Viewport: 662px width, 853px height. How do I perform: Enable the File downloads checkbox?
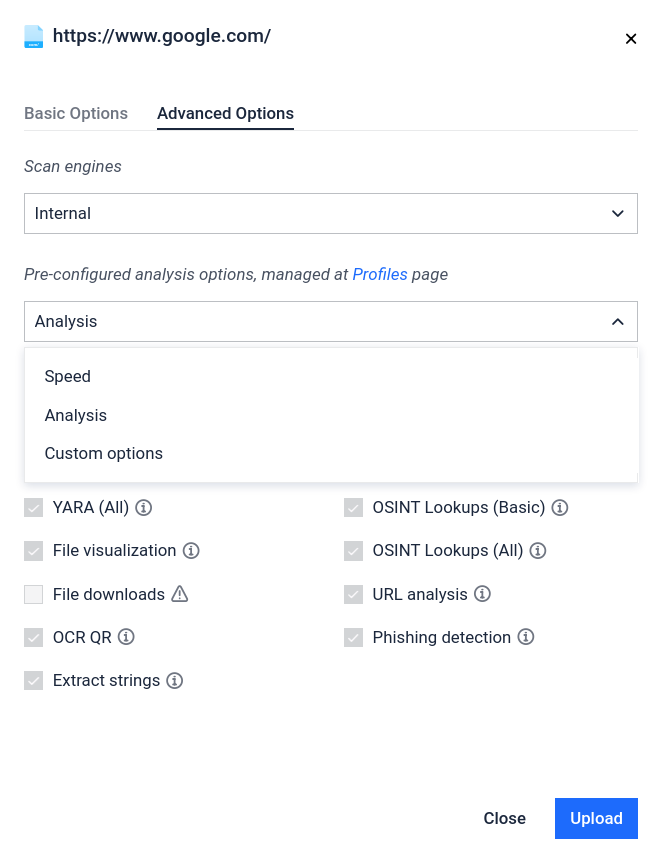point(34,594)
